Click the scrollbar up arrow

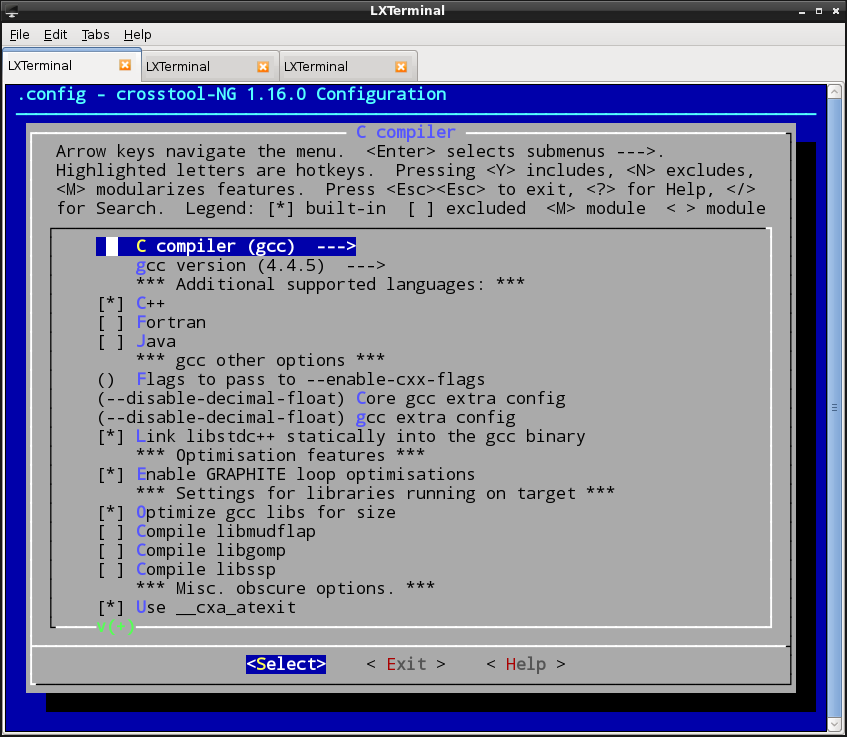tap(835, 91)
